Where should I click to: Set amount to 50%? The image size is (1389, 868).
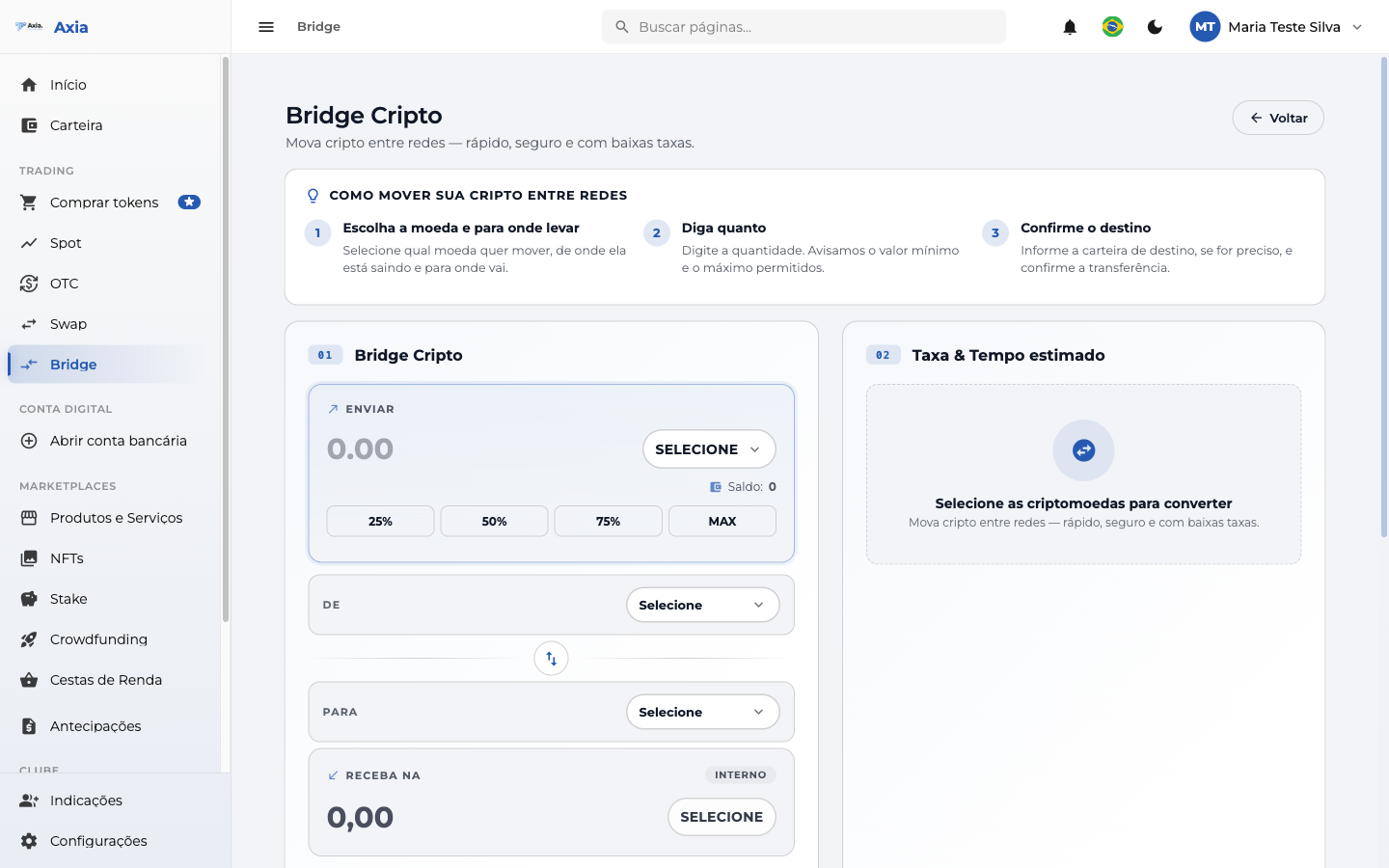(x=494, y=521)
